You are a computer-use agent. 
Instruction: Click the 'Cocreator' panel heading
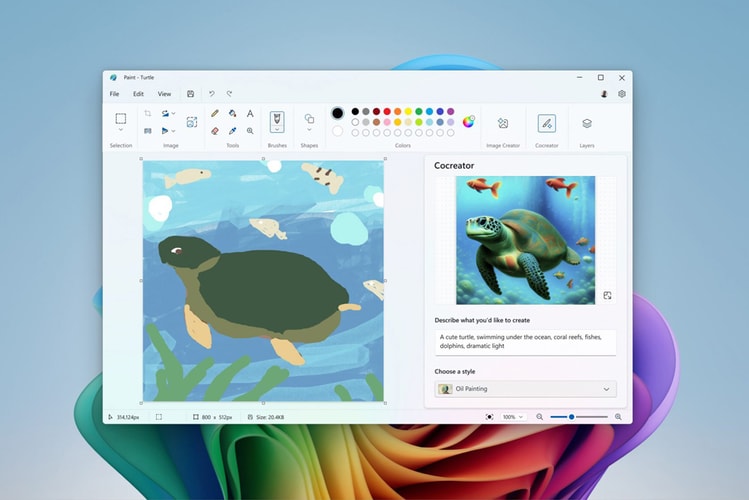[454, 165]
